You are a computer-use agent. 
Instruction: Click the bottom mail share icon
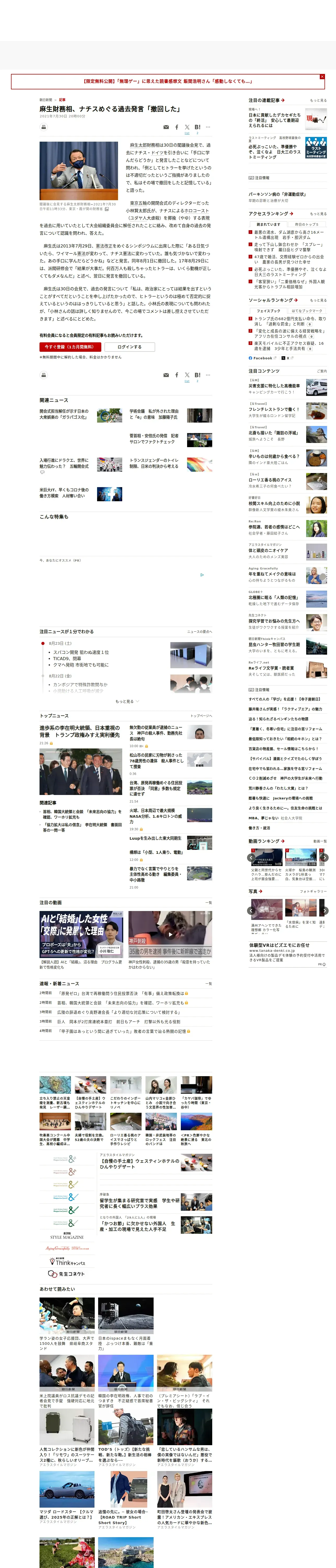pos(166,375)
